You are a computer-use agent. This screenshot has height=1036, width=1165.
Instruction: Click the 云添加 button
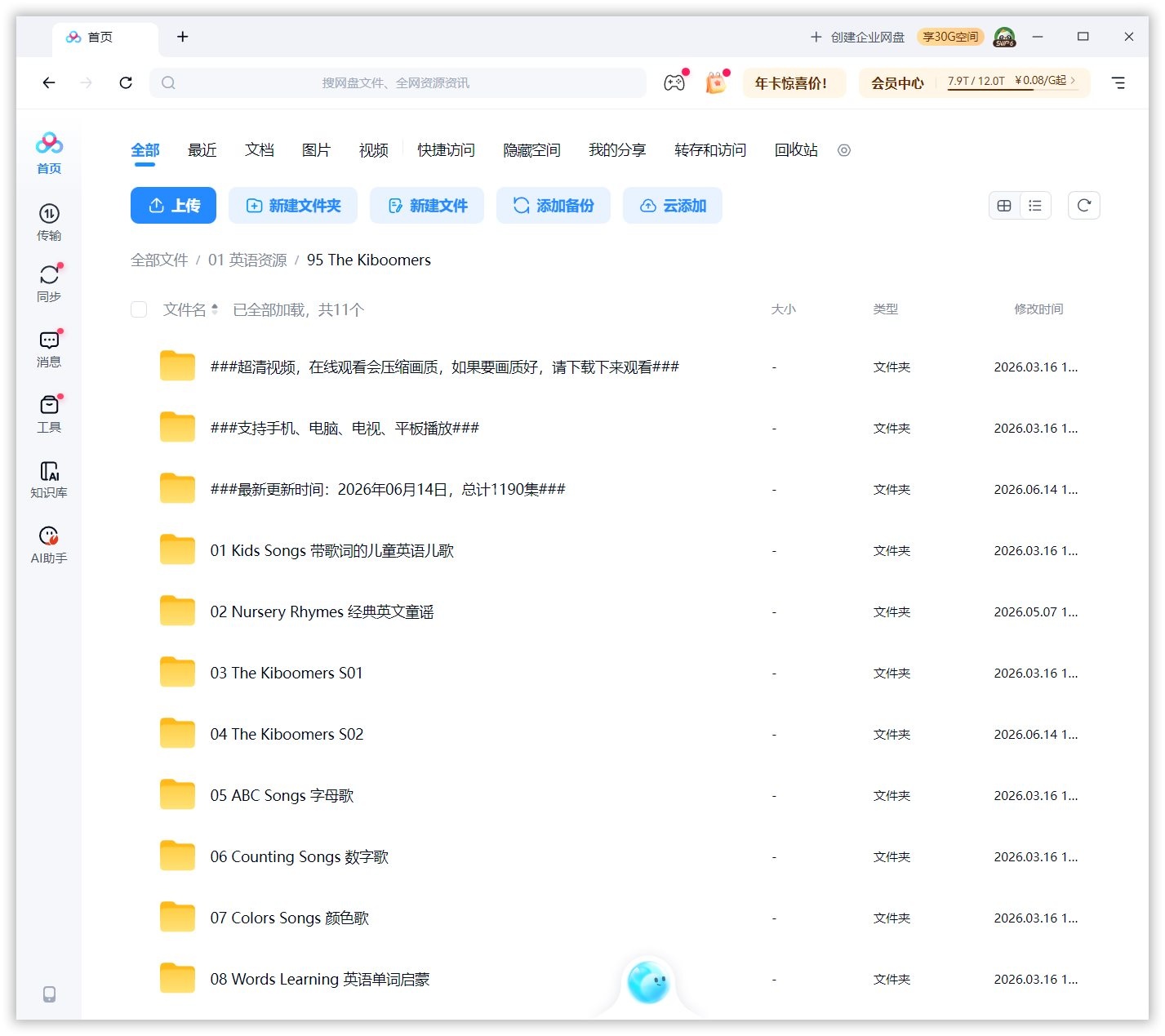pos(673,206)
